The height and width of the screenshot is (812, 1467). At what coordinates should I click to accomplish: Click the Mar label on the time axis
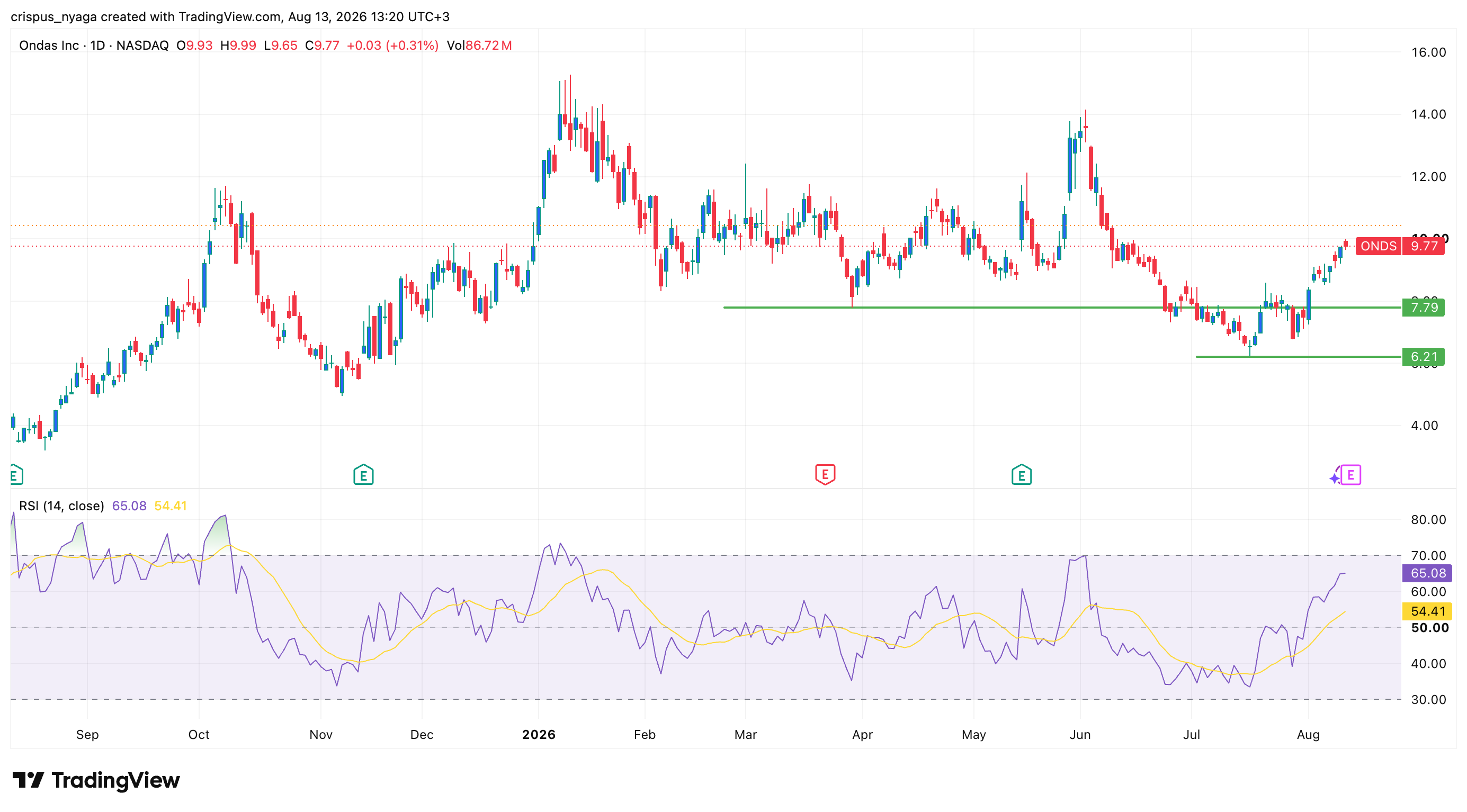tap(746, 735)
